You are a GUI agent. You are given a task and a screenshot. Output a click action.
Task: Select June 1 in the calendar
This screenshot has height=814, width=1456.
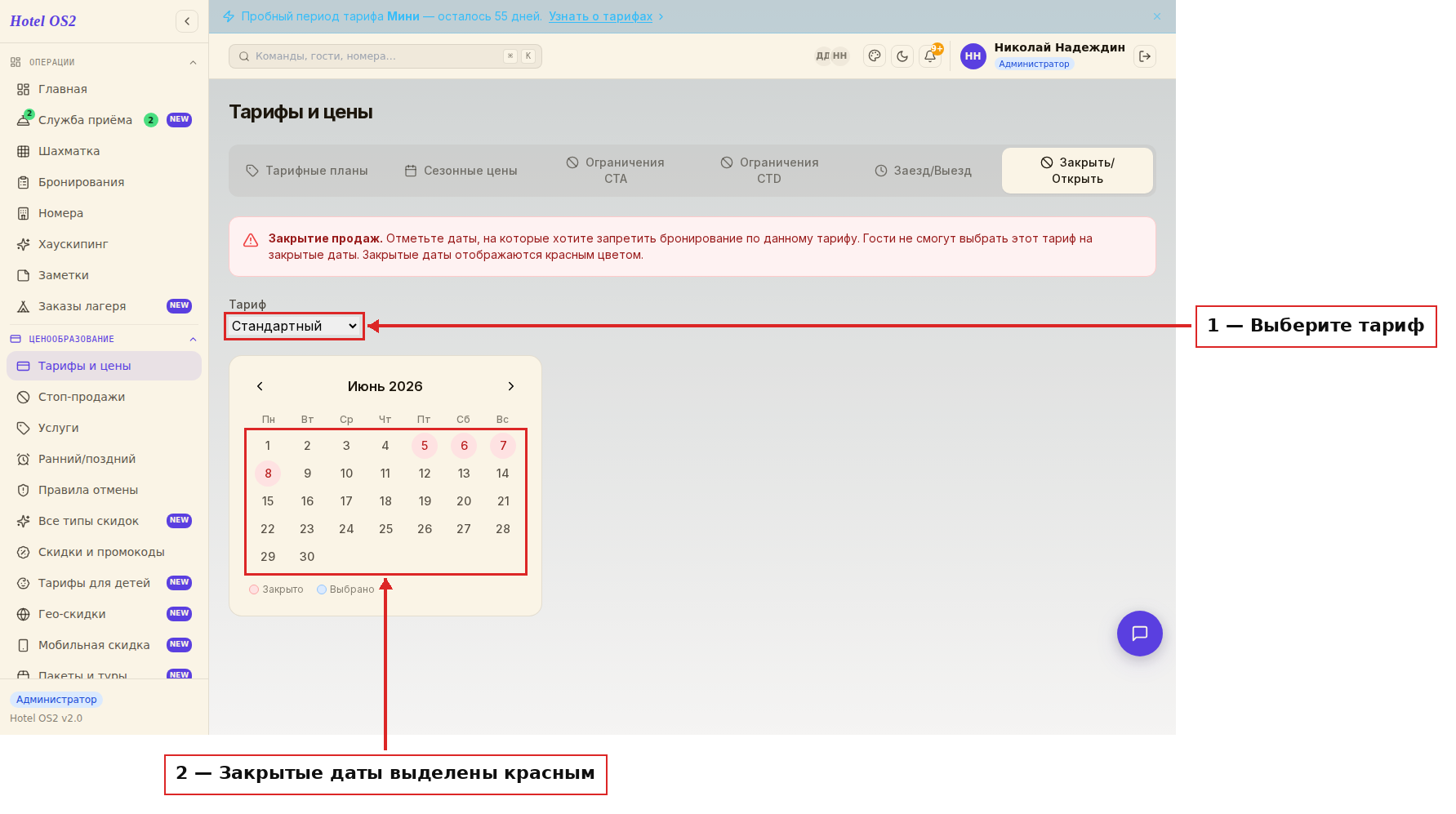pyautogui.click(x=268, y=446)
